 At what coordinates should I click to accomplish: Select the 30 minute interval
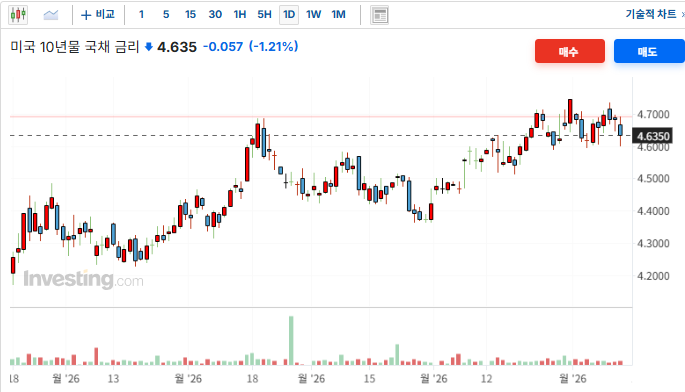click(215, 15)
